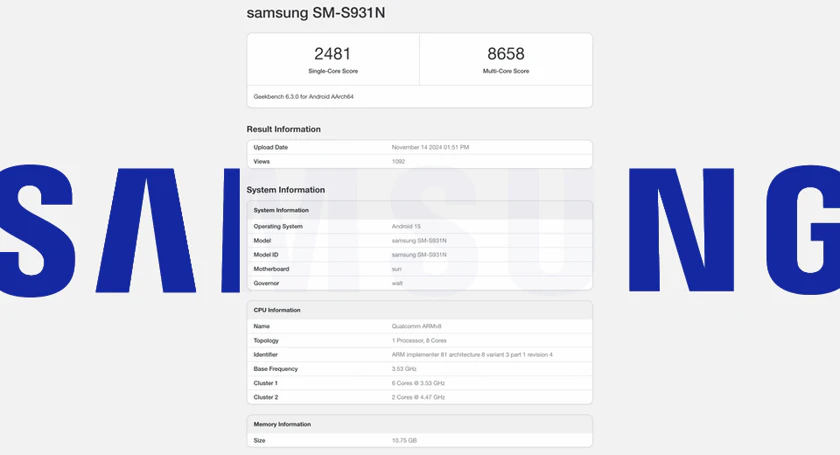Click the Upload Date row label

[271, 147]
